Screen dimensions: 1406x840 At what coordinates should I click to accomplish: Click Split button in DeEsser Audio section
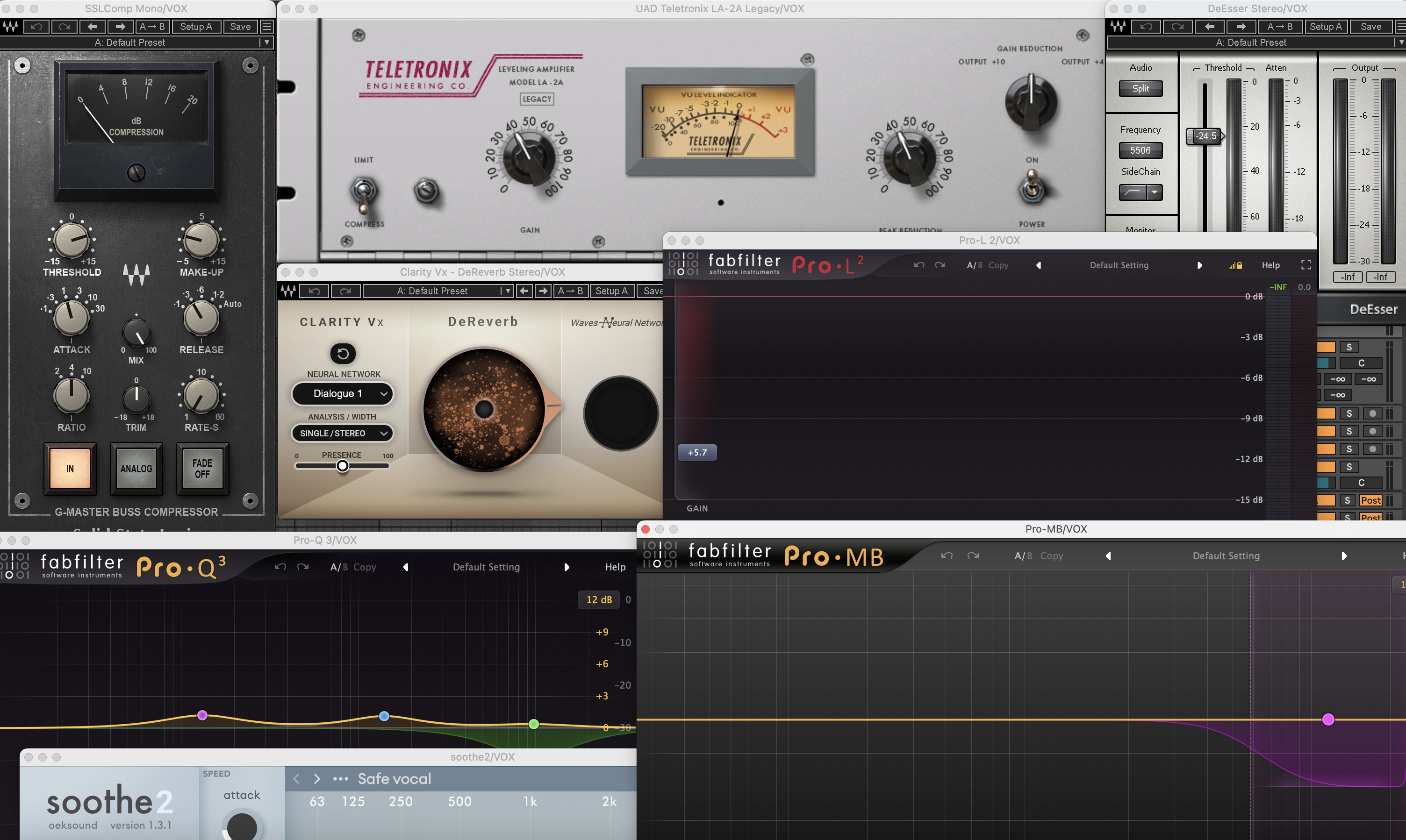click(1140, 88)
